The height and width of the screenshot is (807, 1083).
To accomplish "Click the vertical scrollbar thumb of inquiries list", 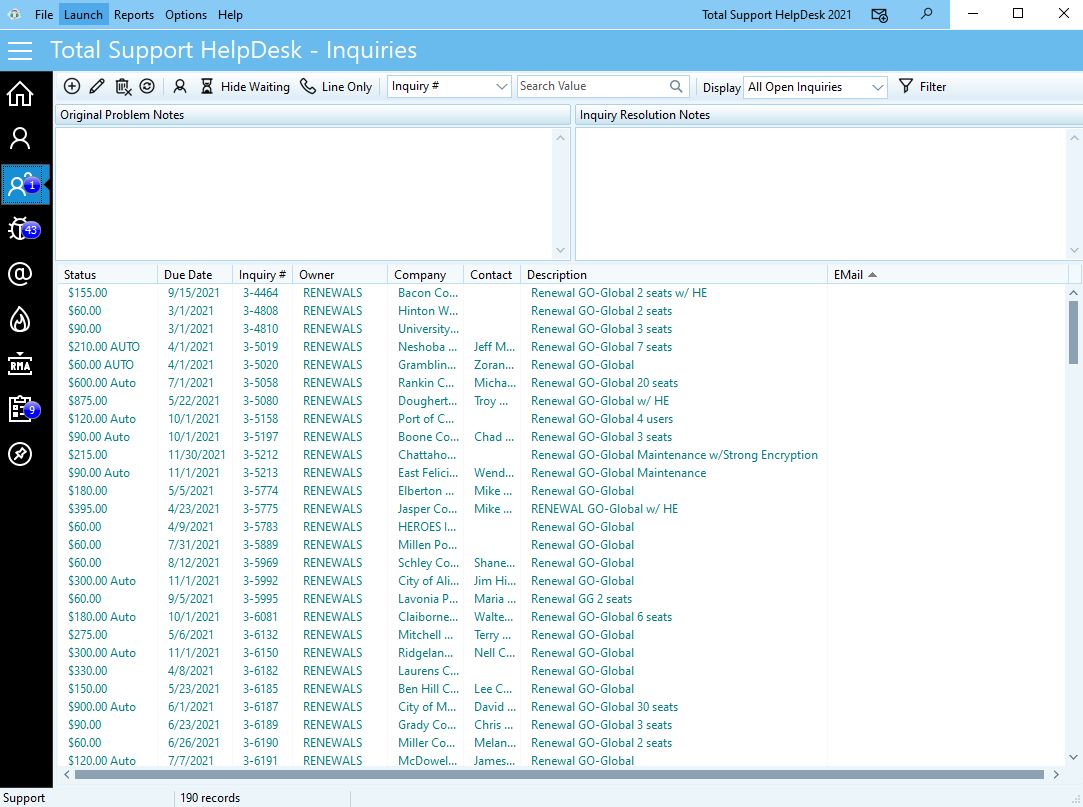I will tap(1073, 332).
